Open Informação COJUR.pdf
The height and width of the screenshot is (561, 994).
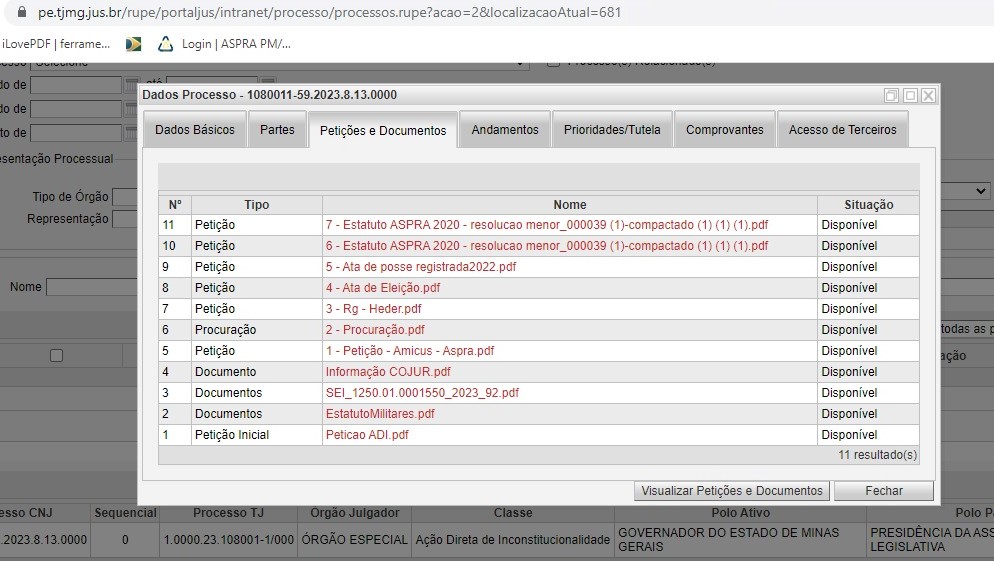pyautogui.click(x=388, y=371)
